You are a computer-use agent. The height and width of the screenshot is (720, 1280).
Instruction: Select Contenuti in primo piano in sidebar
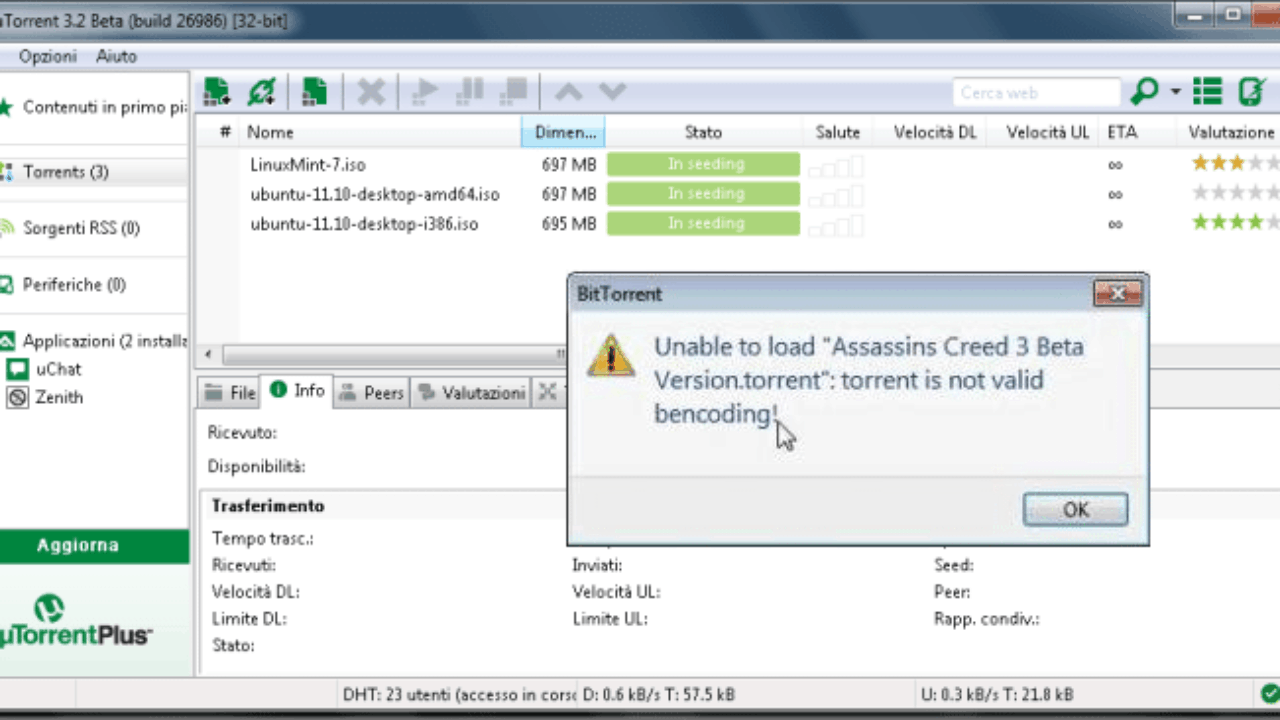coord(95,107)
